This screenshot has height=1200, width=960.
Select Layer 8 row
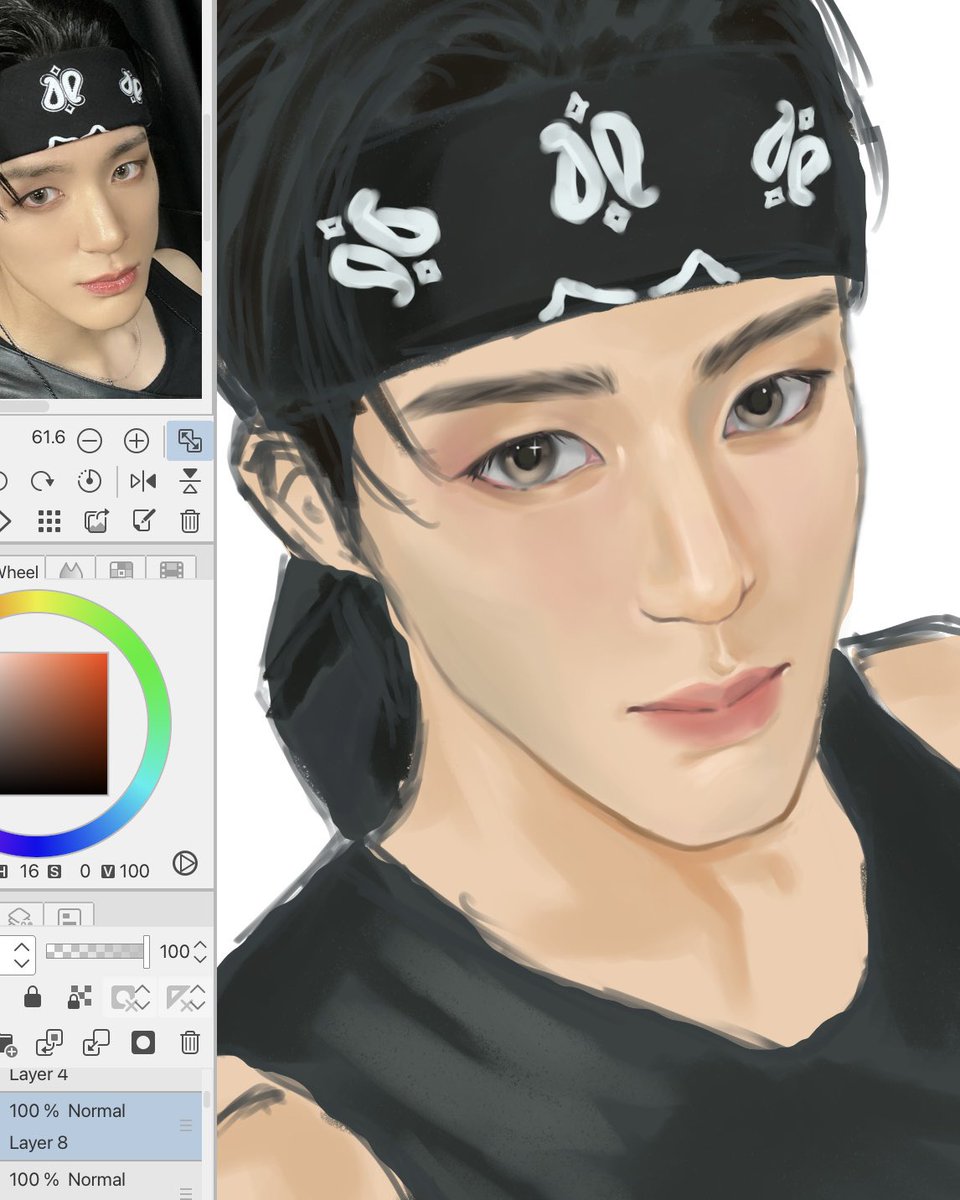(x=100, y=1127)
